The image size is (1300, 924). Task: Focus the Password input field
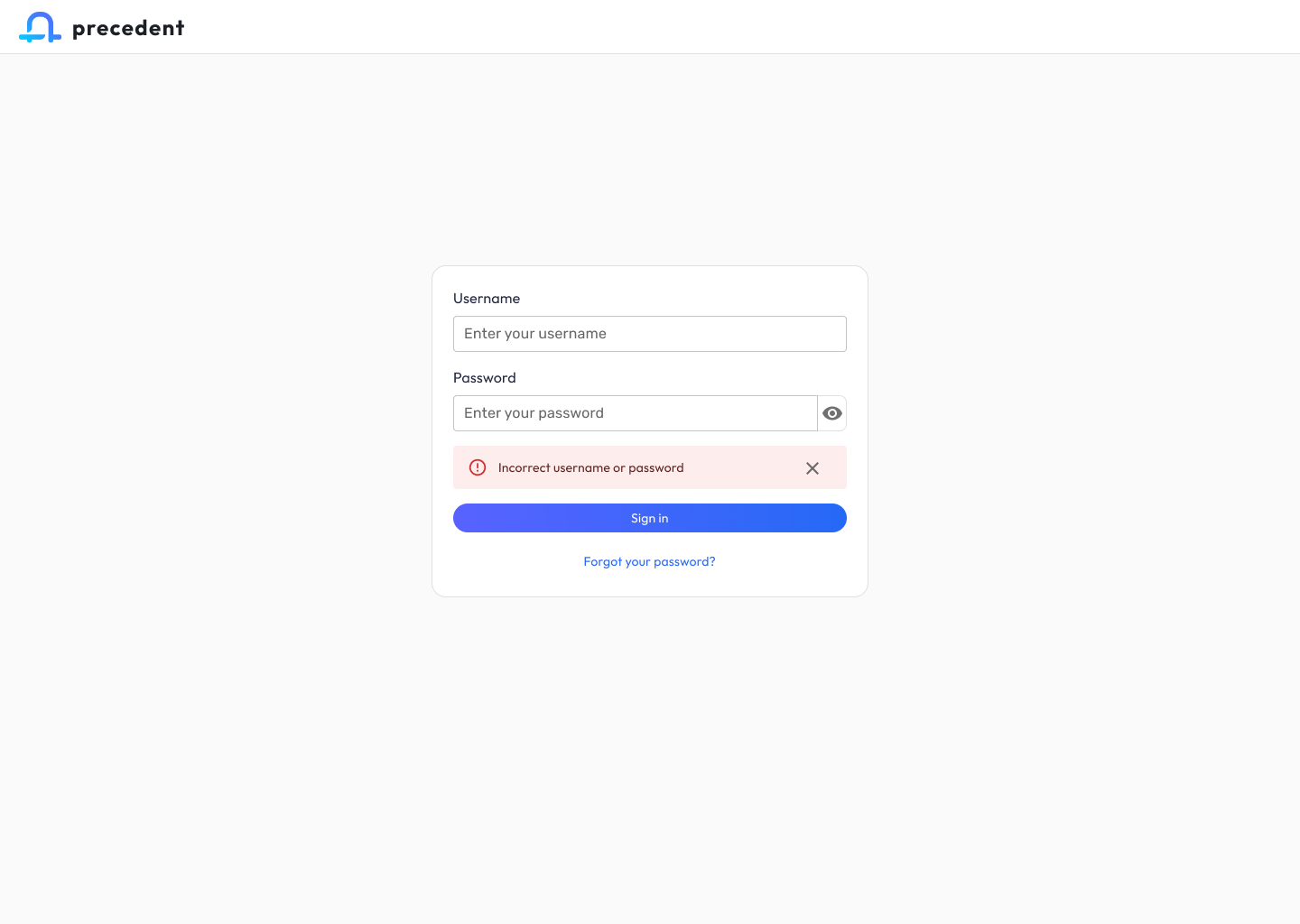pyautogui.click(x=636, y=413)
